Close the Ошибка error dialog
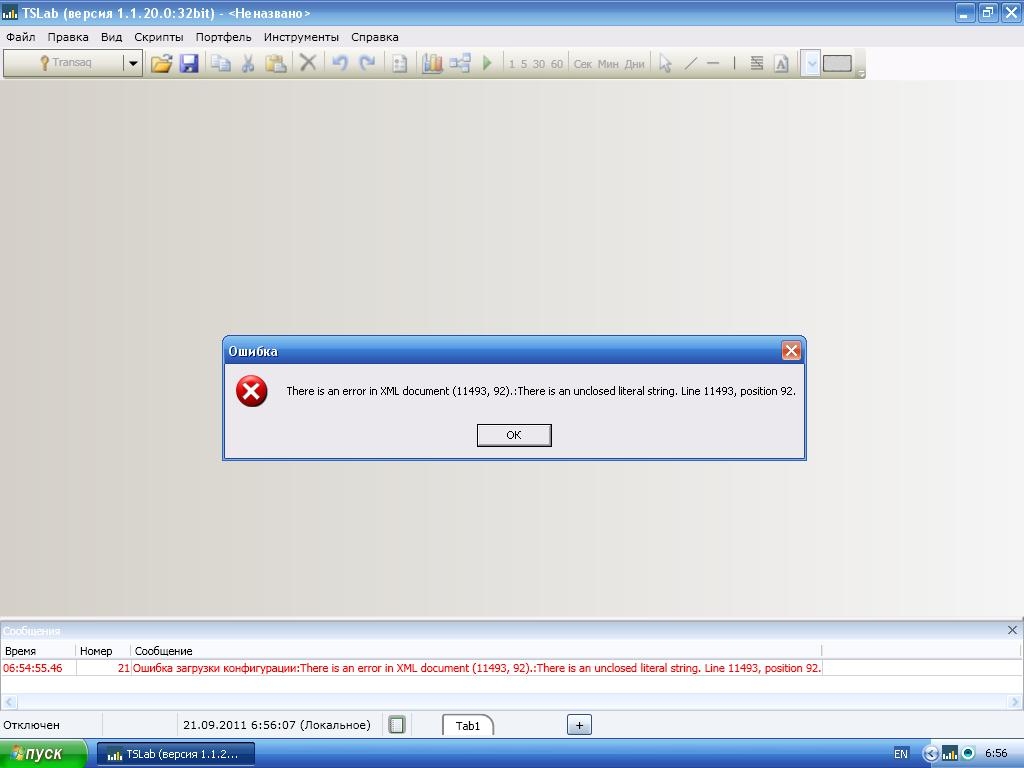This screenshot has width=1024, height=768. pyautogui.click(x=791, y=351)
